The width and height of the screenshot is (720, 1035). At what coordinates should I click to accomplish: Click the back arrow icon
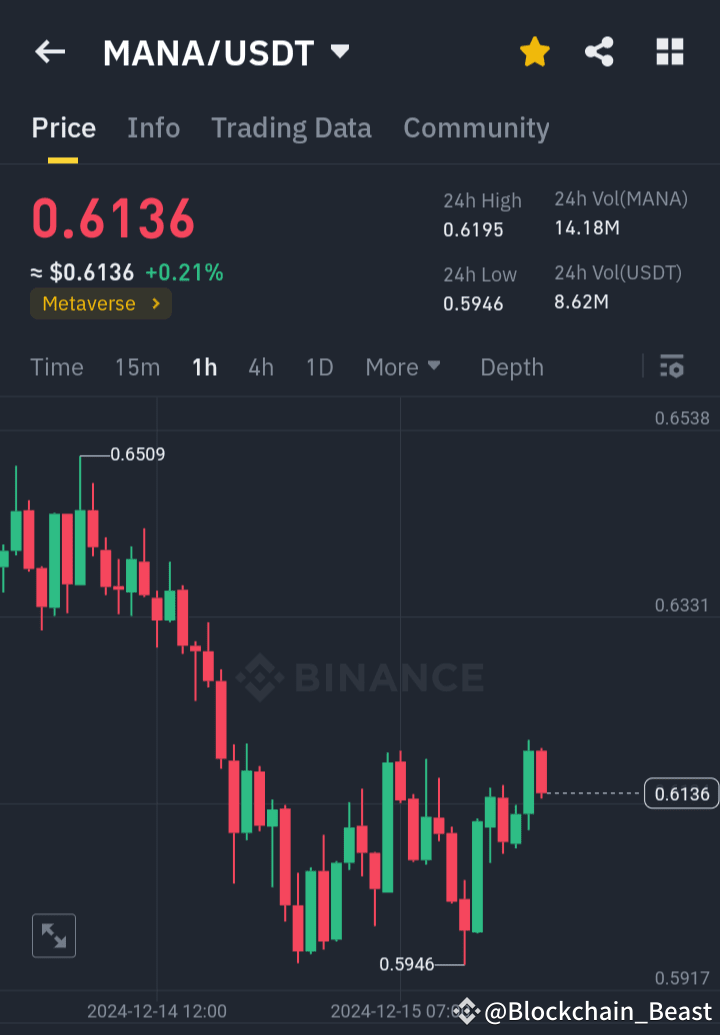[x=50, y=51]
